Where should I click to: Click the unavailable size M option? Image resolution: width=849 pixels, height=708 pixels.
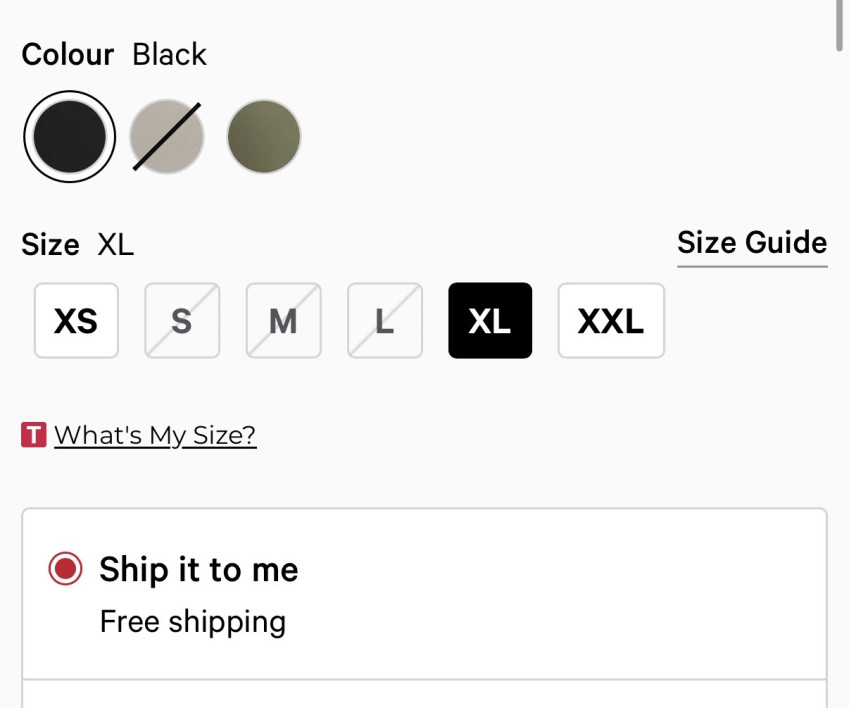(283, 321)
